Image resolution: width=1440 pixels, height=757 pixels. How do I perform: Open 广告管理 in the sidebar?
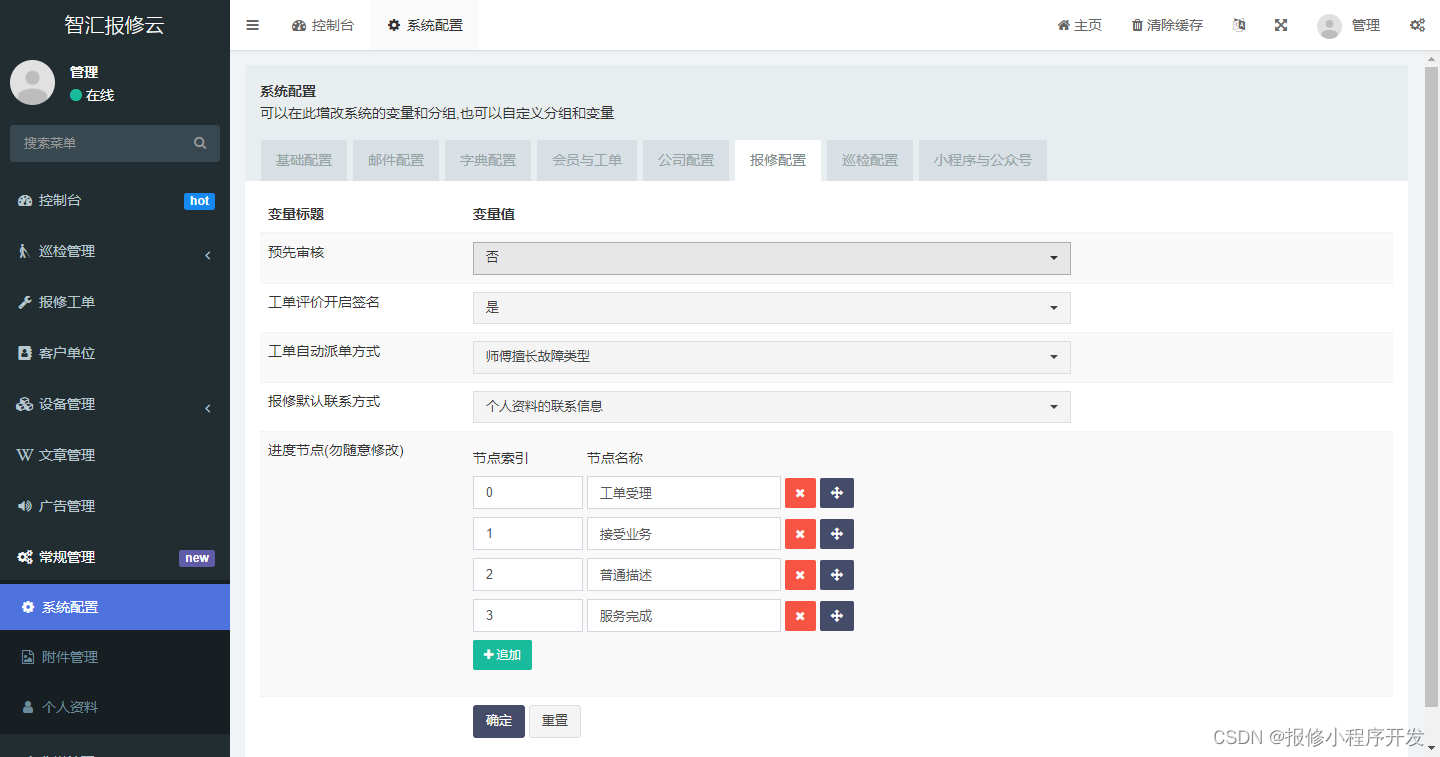[115, 506]
